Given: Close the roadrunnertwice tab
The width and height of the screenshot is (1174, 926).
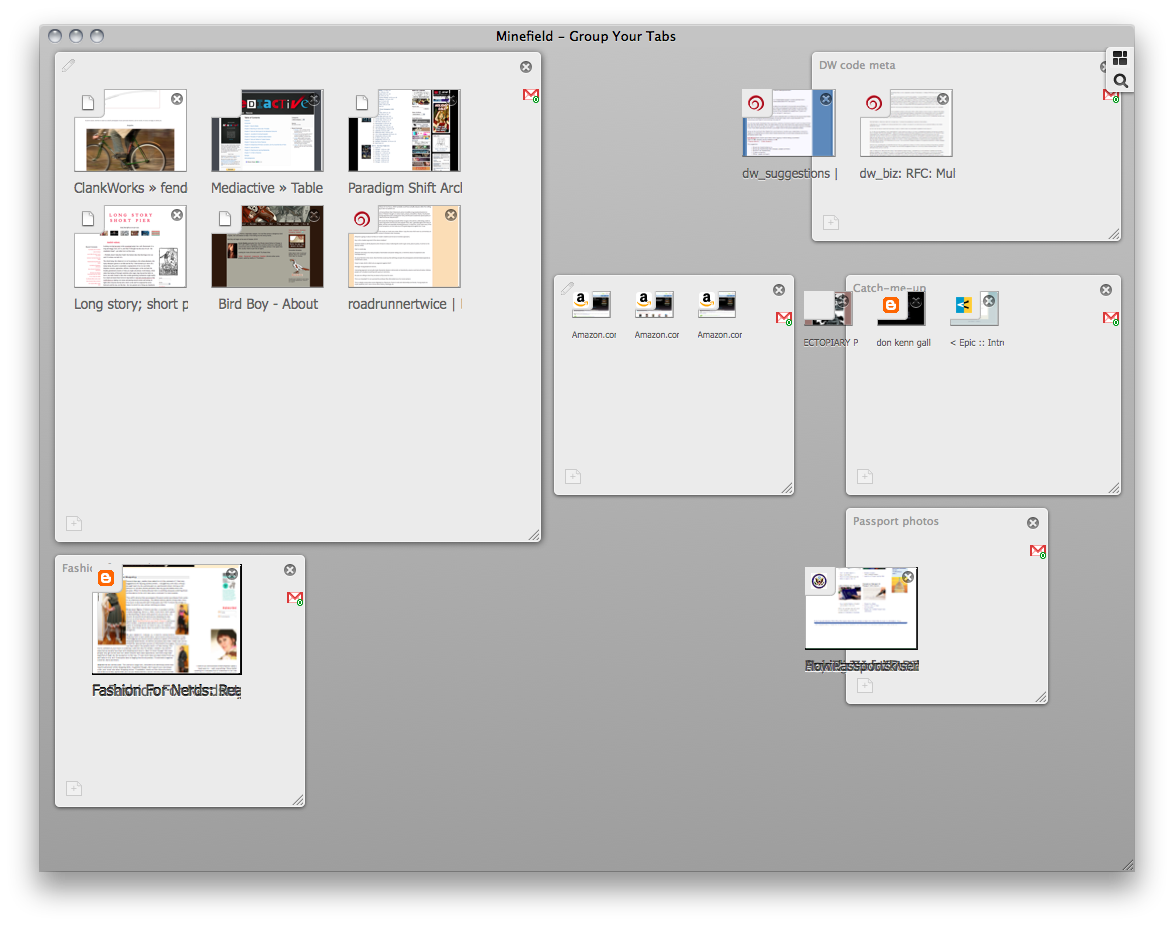Looking at the screenshot, I should (x=451, y=215).
